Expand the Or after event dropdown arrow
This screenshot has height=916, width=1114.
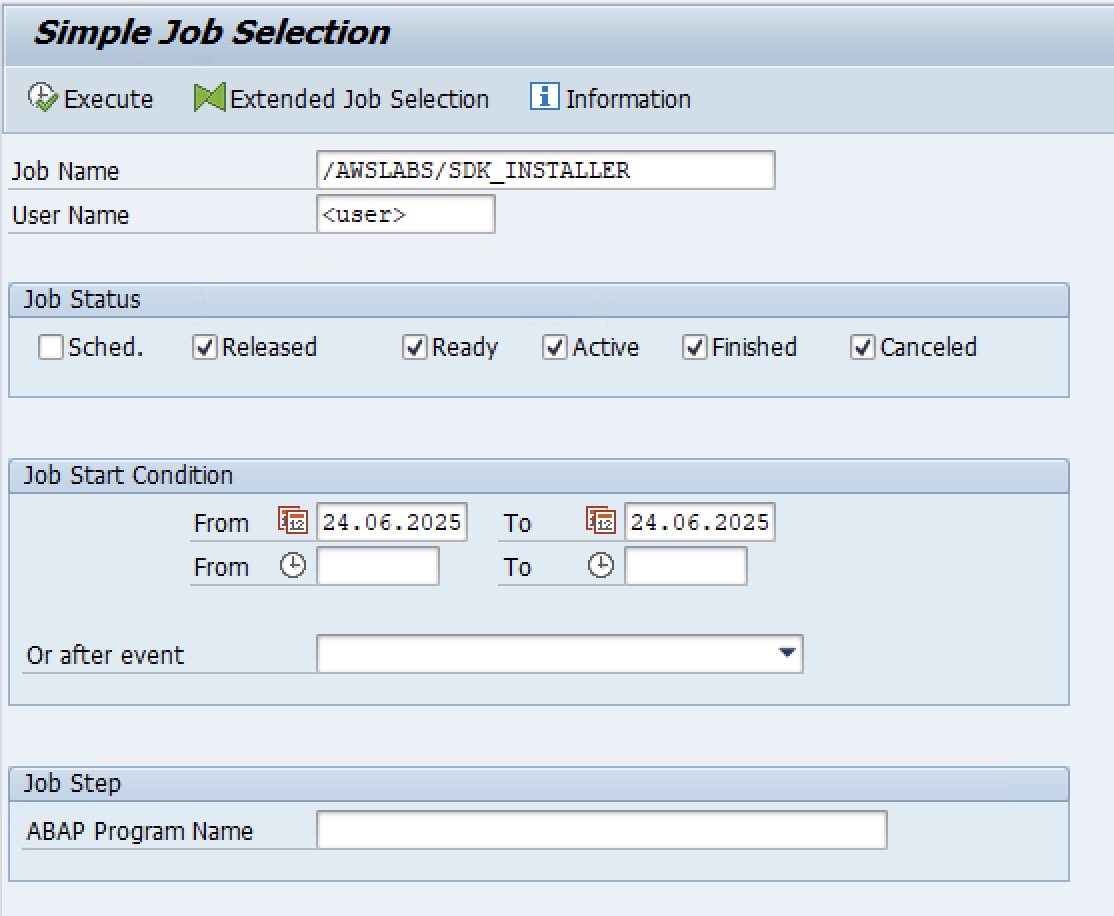787,653
